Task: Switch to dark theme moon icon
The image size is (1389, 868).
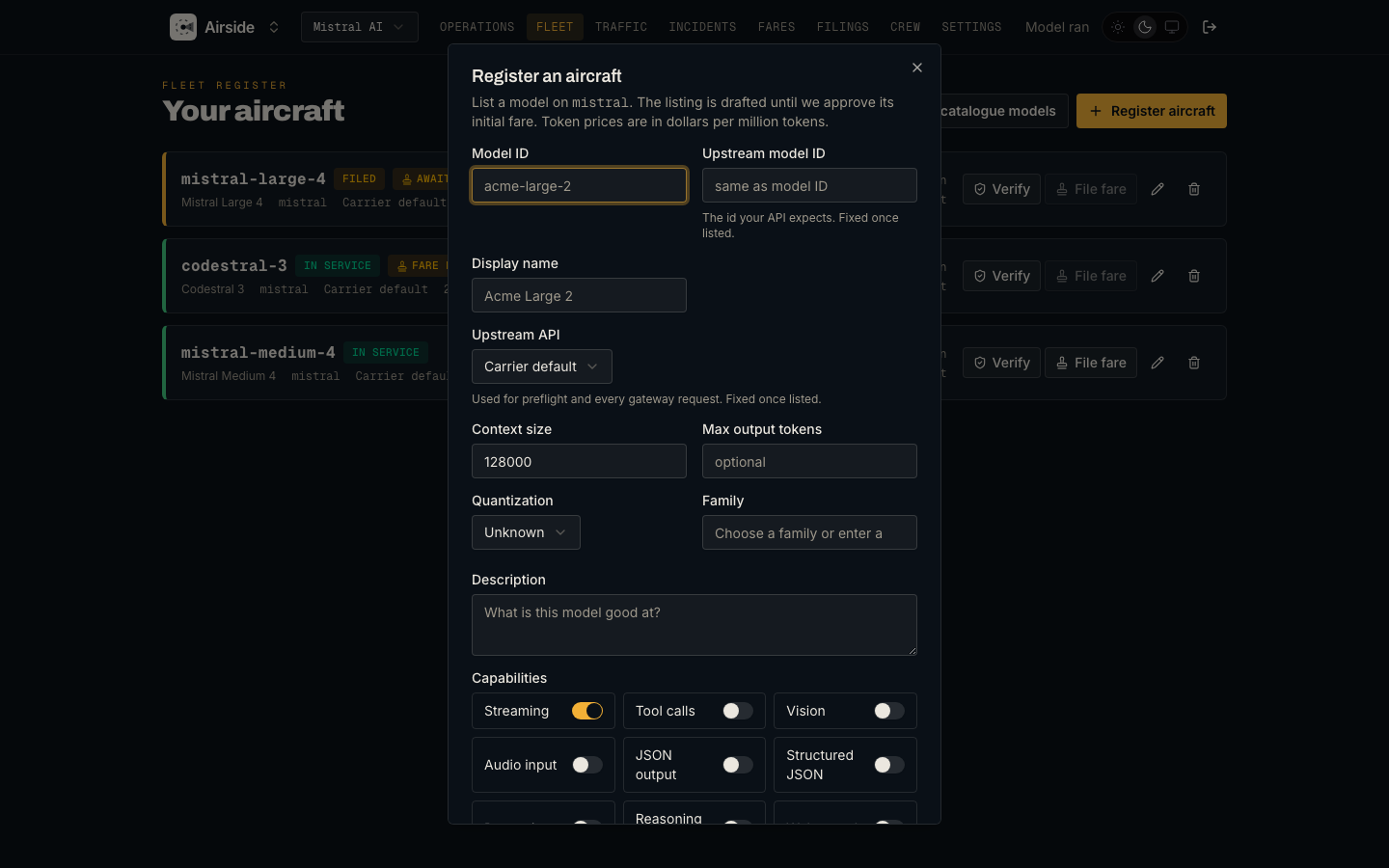Action: pyautogui.click(x=1145, y=27)
